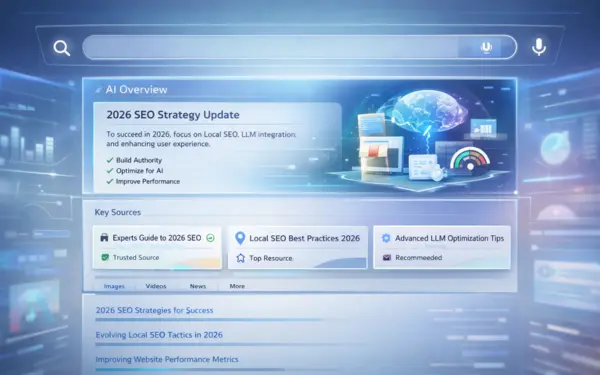The width and height of the screenshot is (600, 375).
Task: Click the Trusted Source label
Action: coord(136,258)
